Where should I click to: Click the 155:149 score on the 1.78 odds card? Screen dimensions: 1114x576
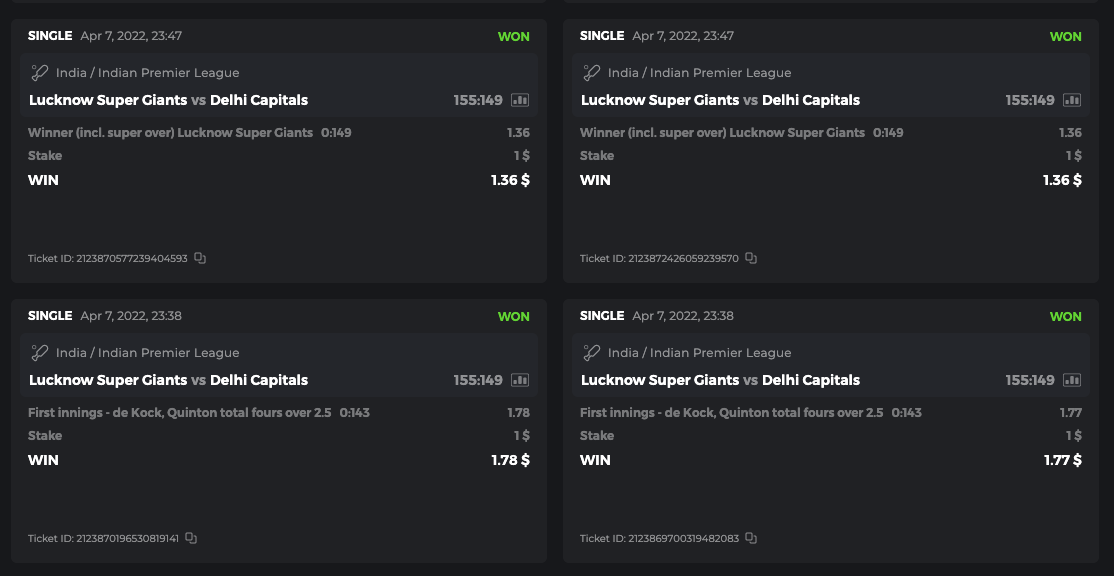pos(478,380)
